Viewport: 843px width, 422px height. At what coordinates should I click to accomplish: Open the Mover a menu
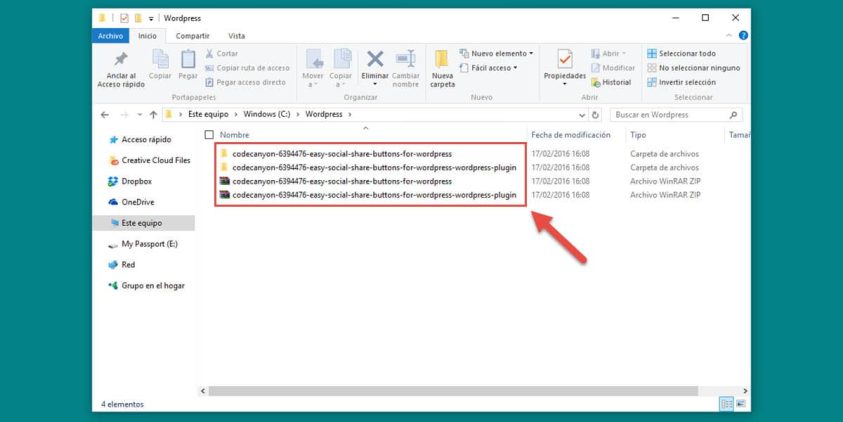tap(313, 69)
